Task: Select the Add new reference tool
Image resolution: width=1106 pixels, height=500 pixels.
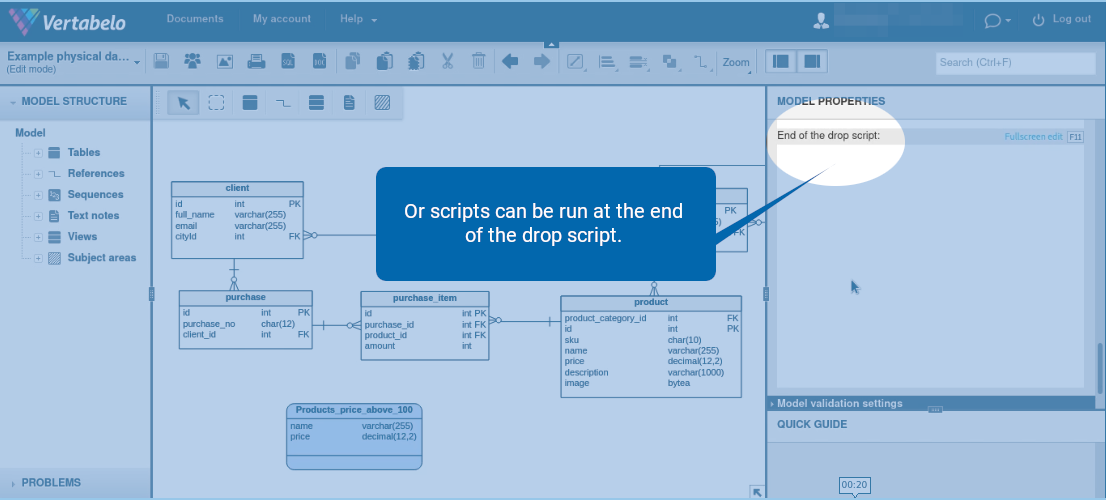Action: [x=283, y=103]
